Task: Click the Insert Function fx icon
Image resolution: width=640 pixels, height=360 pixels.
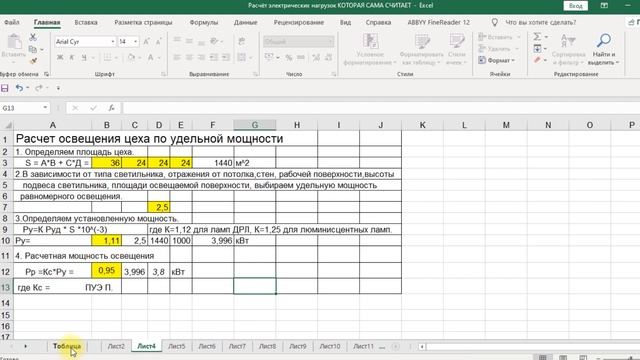Action: [x=111, y=108]
